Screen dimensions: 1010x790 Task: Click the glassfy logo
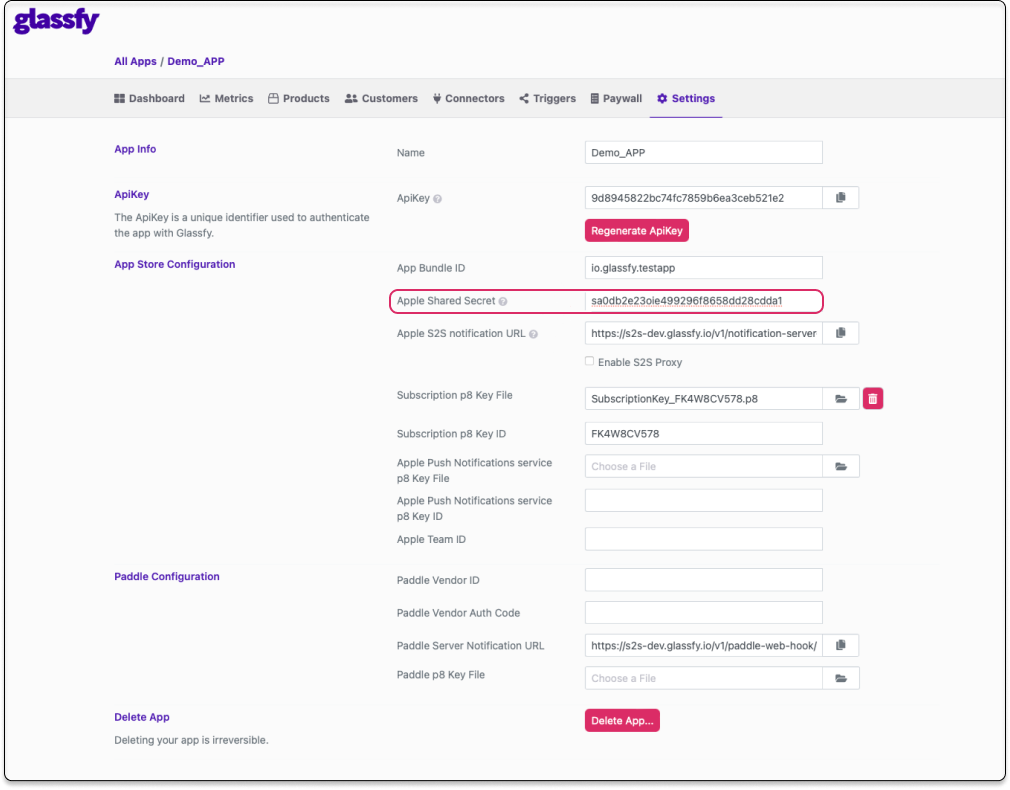point(56,21)
